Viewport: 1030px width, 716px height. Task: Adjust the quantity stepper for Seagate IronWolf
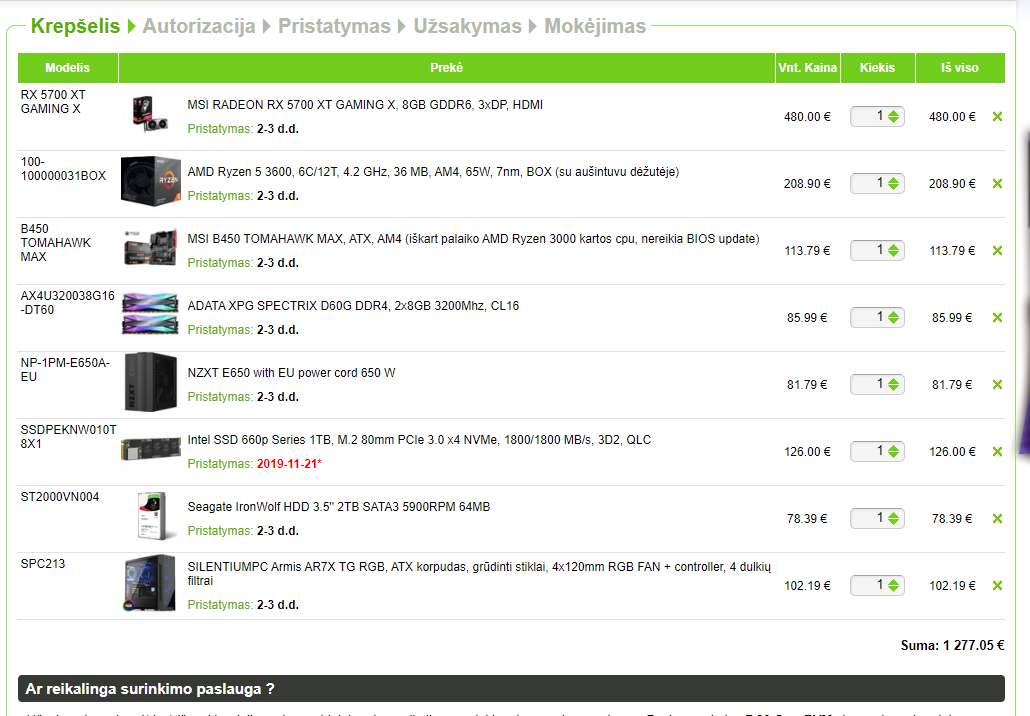[x=893, y=519]
